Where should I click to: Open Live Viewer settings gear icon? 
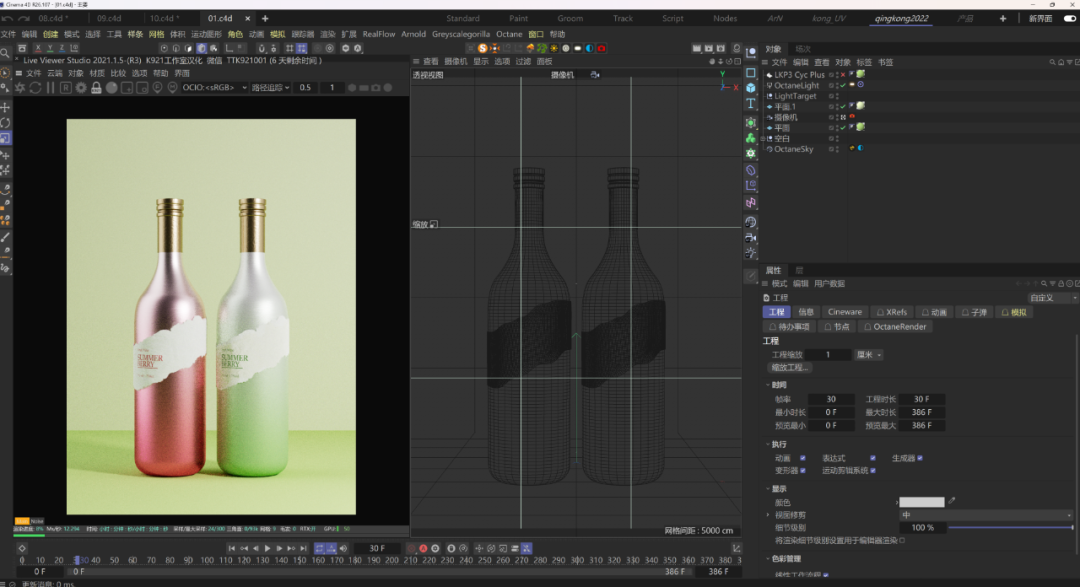[x=81, y=87]
